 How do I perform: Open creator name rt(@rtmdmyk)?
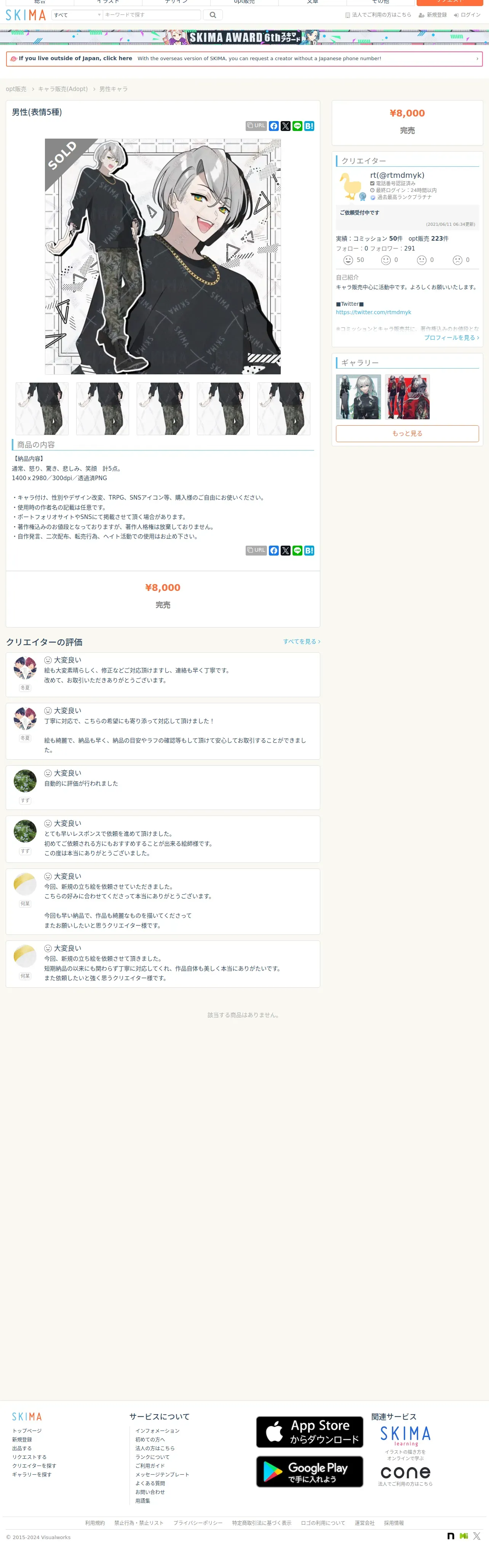(397, 175)
